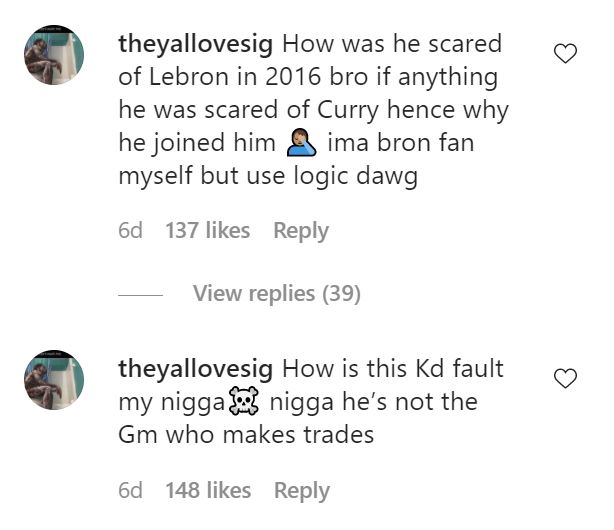Reply to the comment with 148 likes
Viewport: 614px width, 530px height.
[x=300, y=491]
